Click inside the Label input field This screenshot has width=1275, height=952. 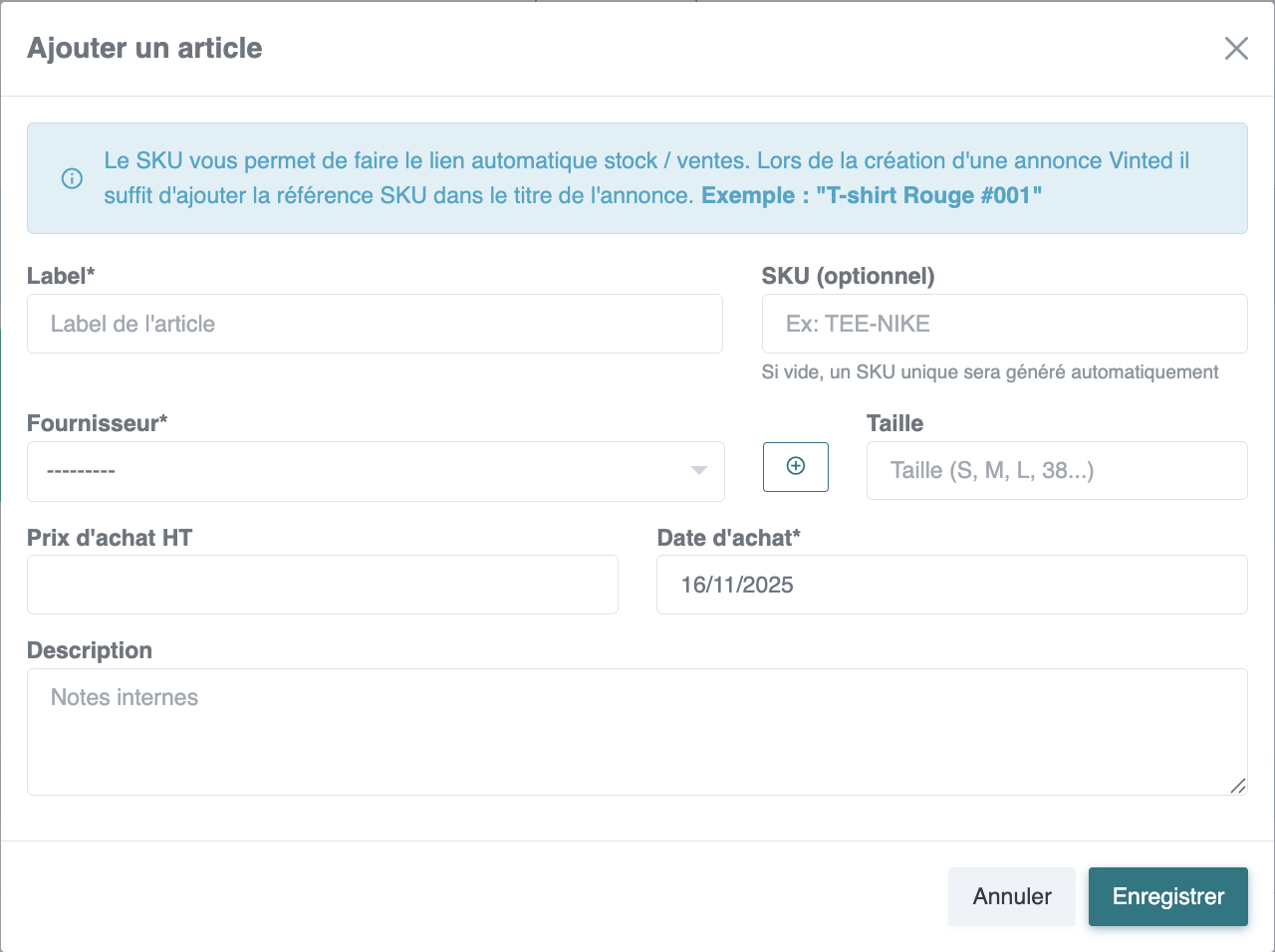pos(375,324)
